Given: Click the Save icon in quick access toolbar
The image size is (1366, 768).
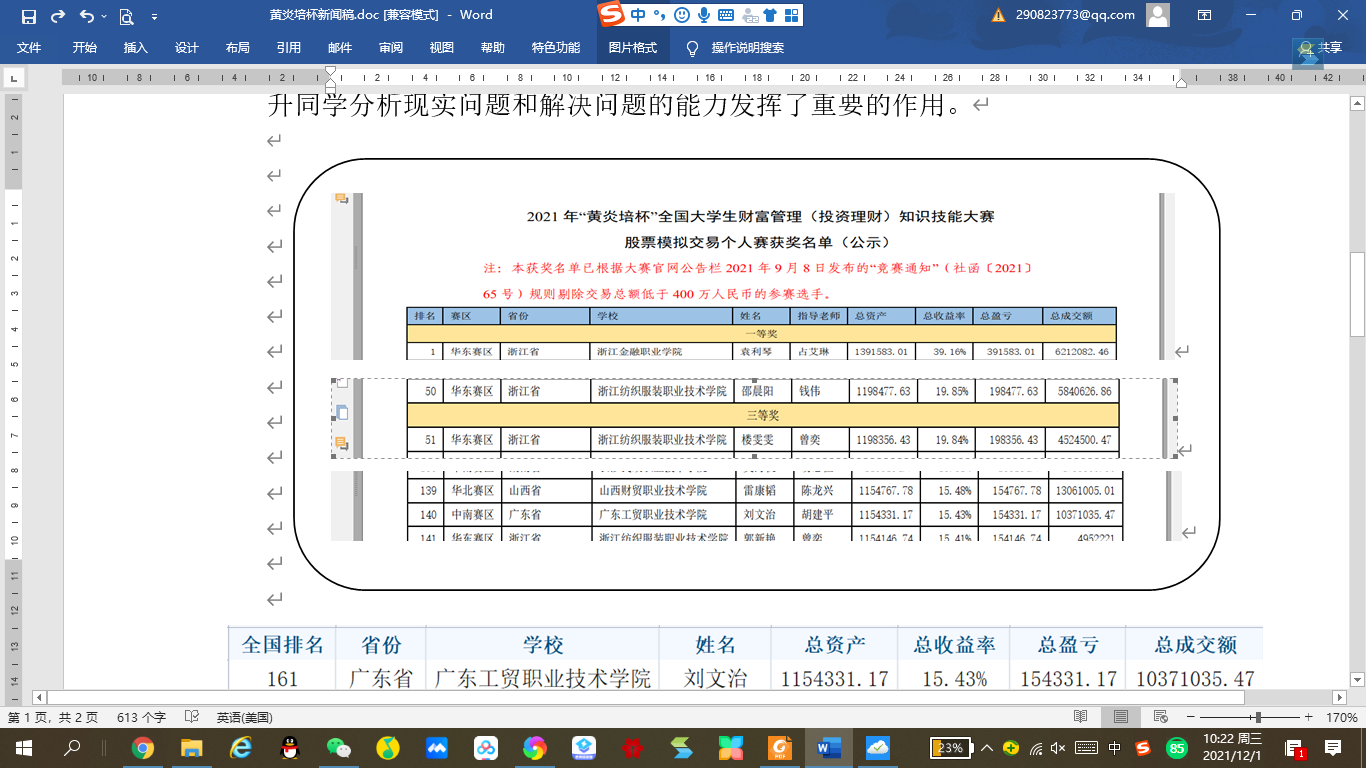Looking at the screenshot, I should pos(28,16).
